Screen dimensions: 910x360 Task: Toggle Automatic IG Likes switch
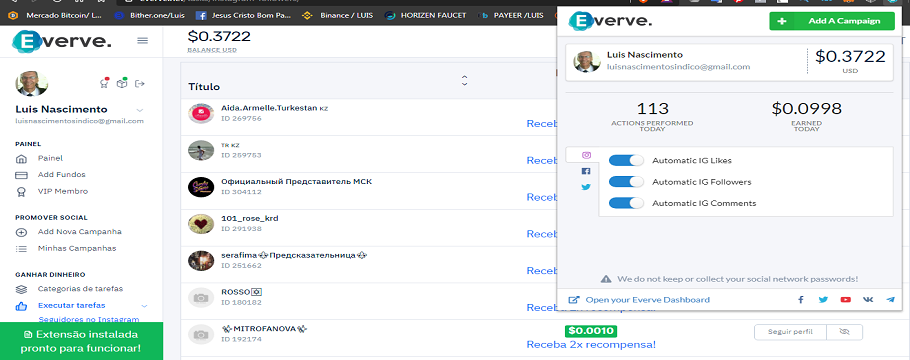[626, 160]
